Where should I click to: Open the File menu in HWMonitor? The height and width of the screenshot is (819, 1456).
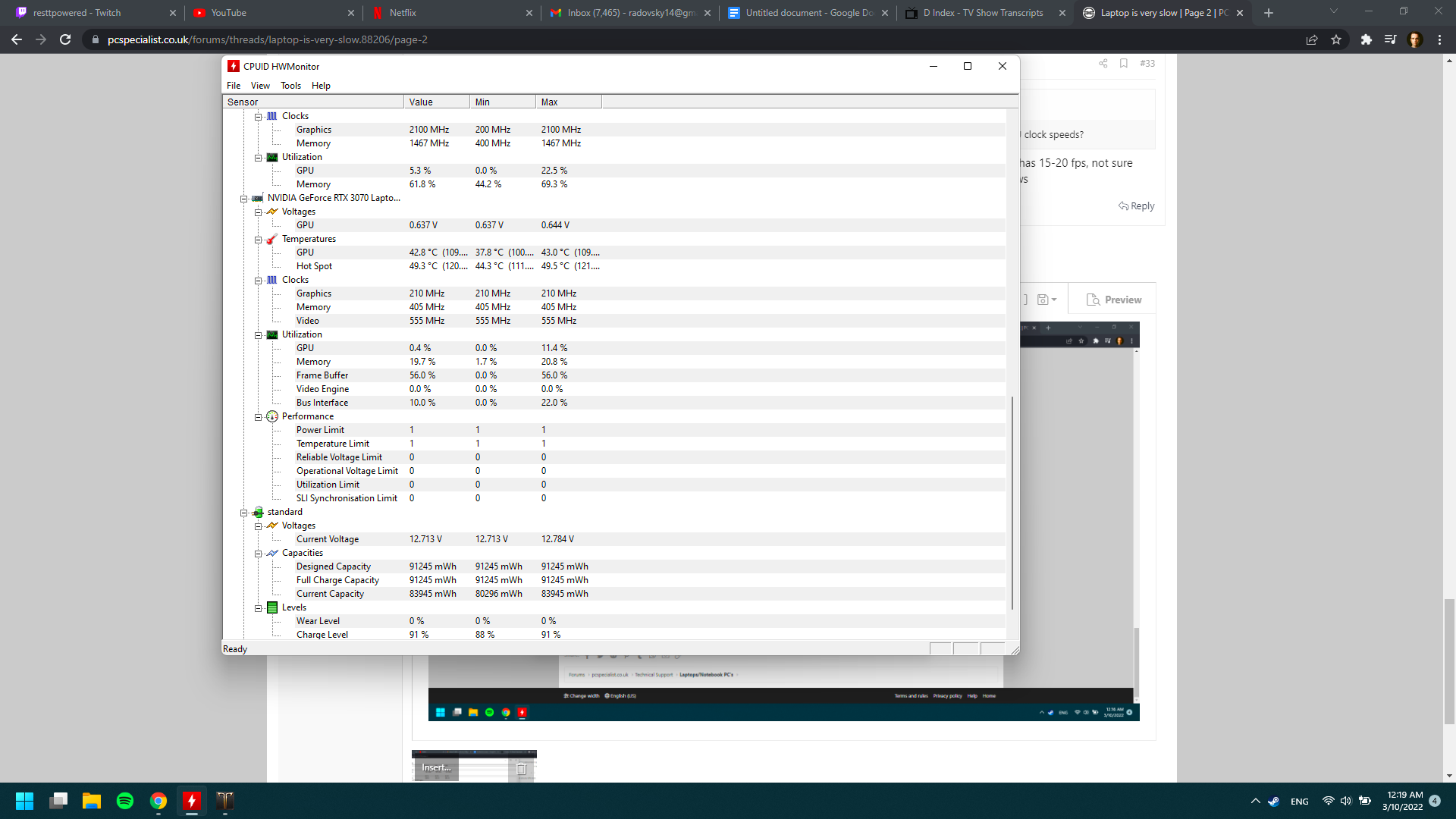coord(234,86)
